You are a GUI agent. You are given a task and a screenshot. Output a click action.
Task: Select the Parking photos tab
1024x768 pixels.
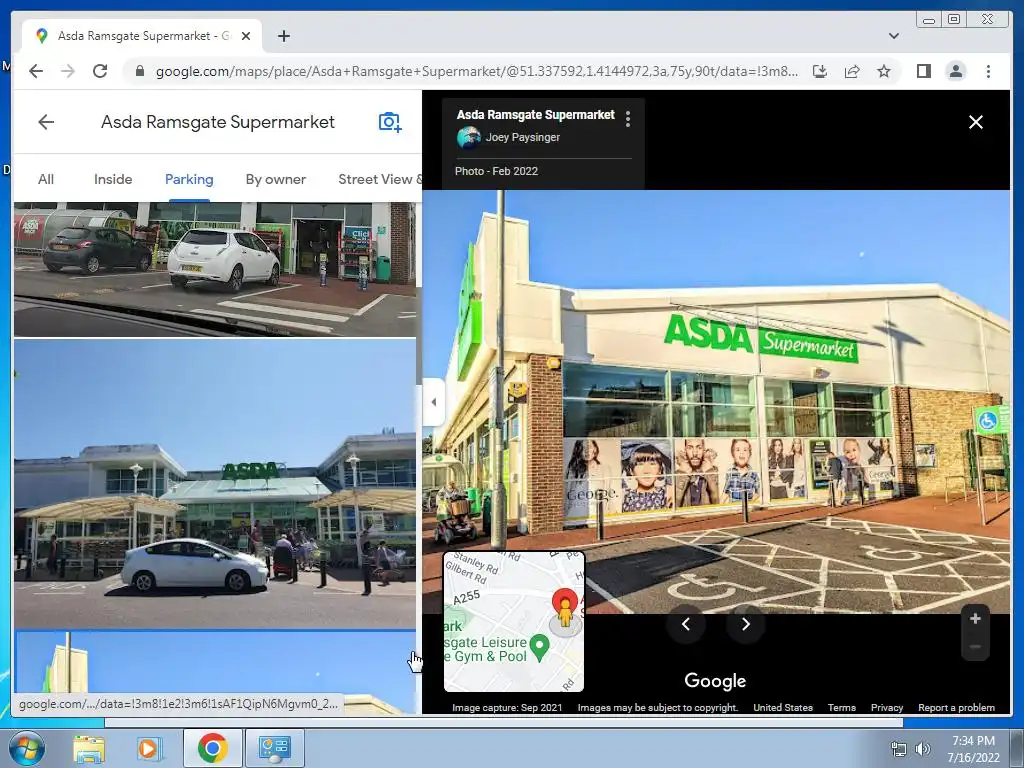[x=189, y=180]
